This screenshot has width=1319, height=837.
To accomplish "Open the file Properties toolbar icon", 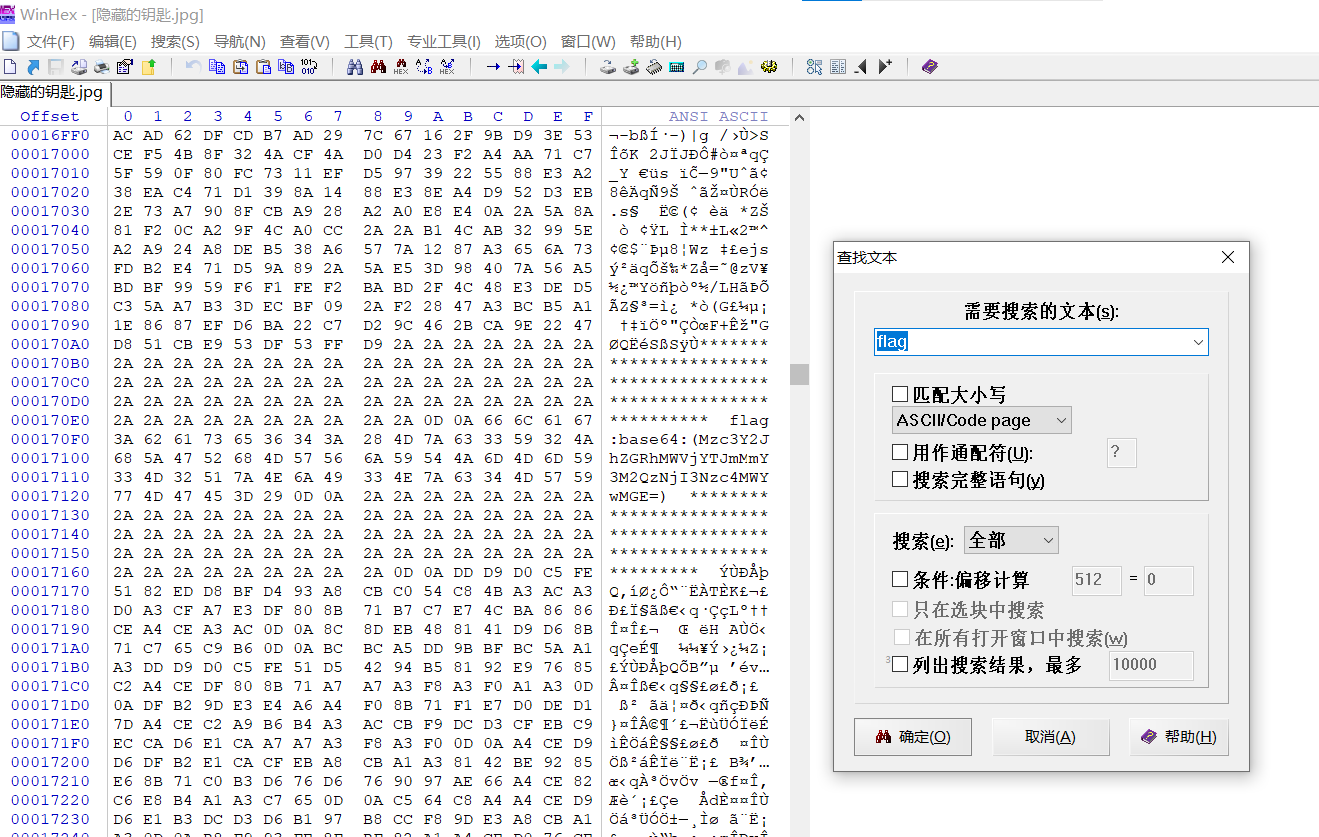I will 126,67.
